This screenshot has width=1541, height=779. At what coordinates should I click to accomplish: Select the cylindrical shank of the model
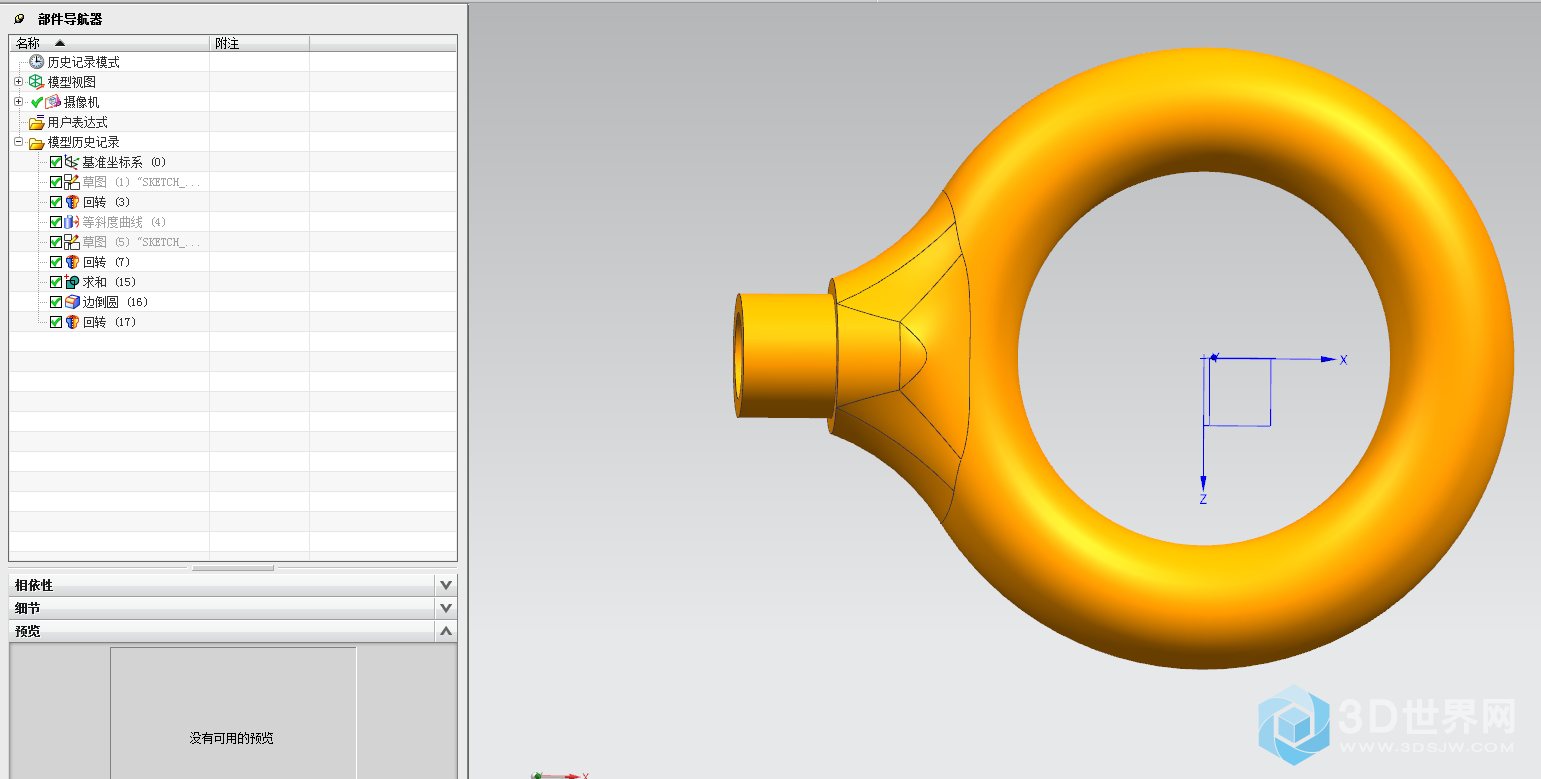pyautogui.click(x=786, y=355)
